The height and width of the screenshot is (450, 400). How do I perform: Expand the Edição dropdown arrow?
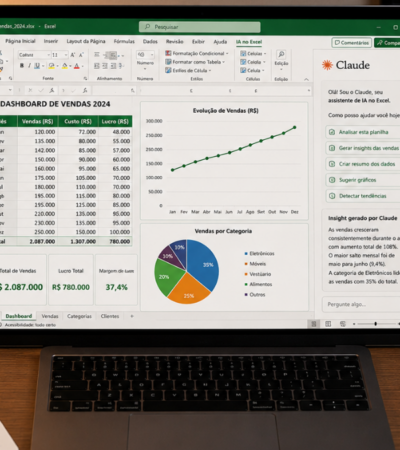pos(281,69)
